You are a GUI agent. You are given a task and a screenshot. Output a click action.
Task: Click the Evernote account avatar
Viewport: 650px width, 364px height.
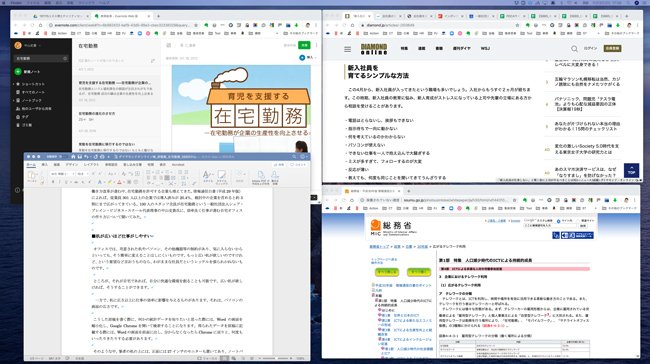18,45
